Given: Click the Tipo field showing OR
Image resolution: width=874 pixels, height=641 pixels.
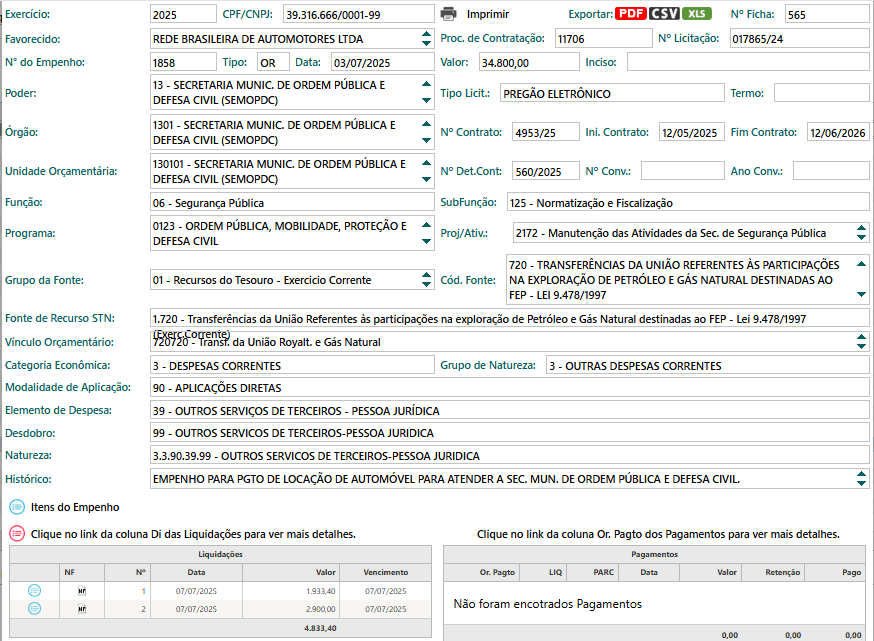Looking at the screenshot, I should [x=274, y=62].
